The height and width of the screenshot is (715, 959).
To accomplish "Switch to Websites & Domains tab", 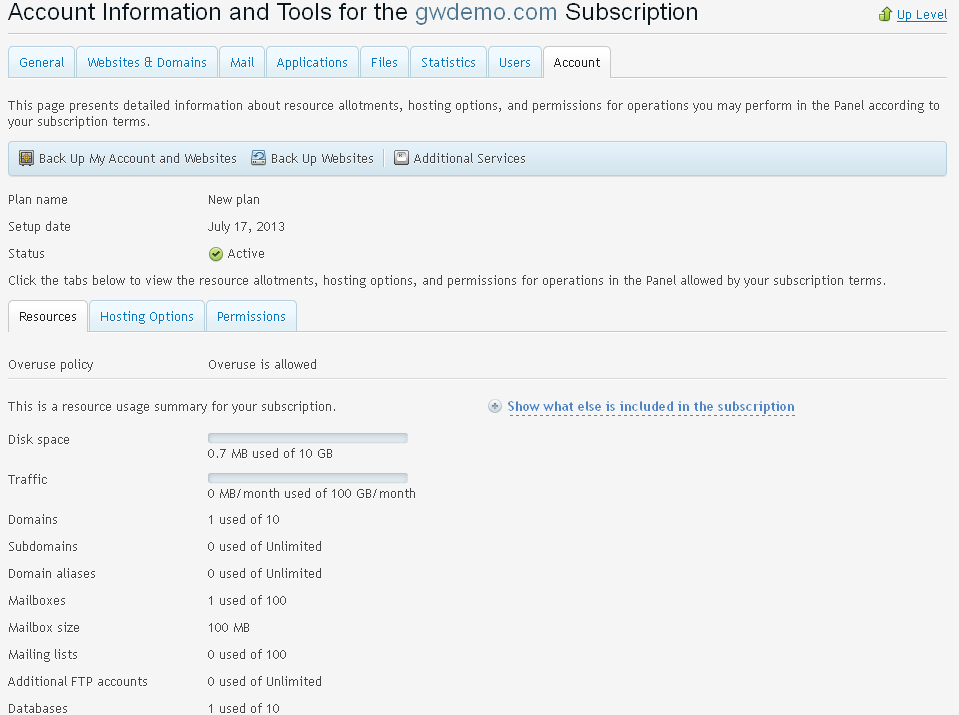I will 147,62.
